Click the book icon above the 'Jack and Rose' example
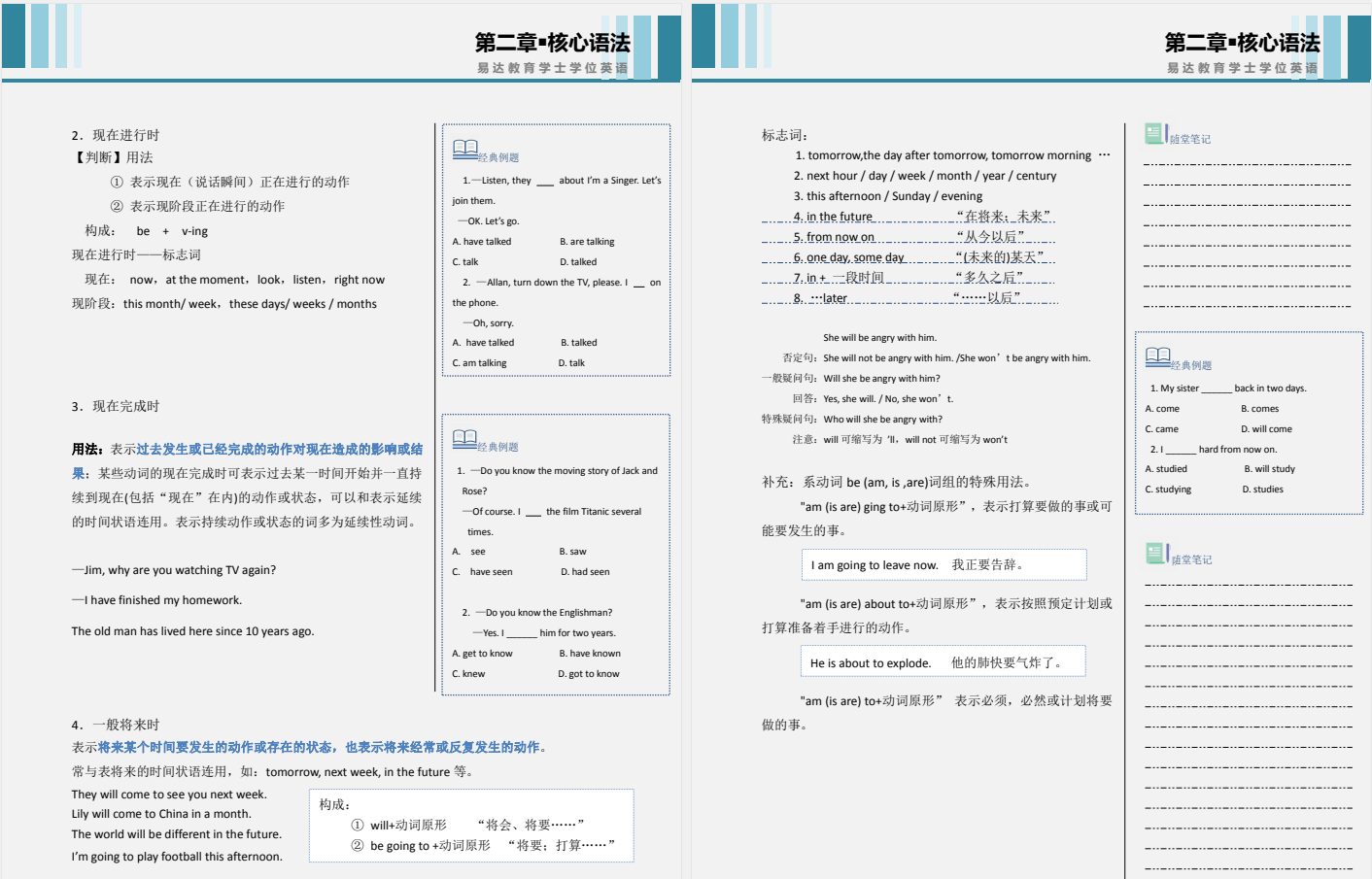1372x879 pixels. pyautogui.click(x=465, y=439)
